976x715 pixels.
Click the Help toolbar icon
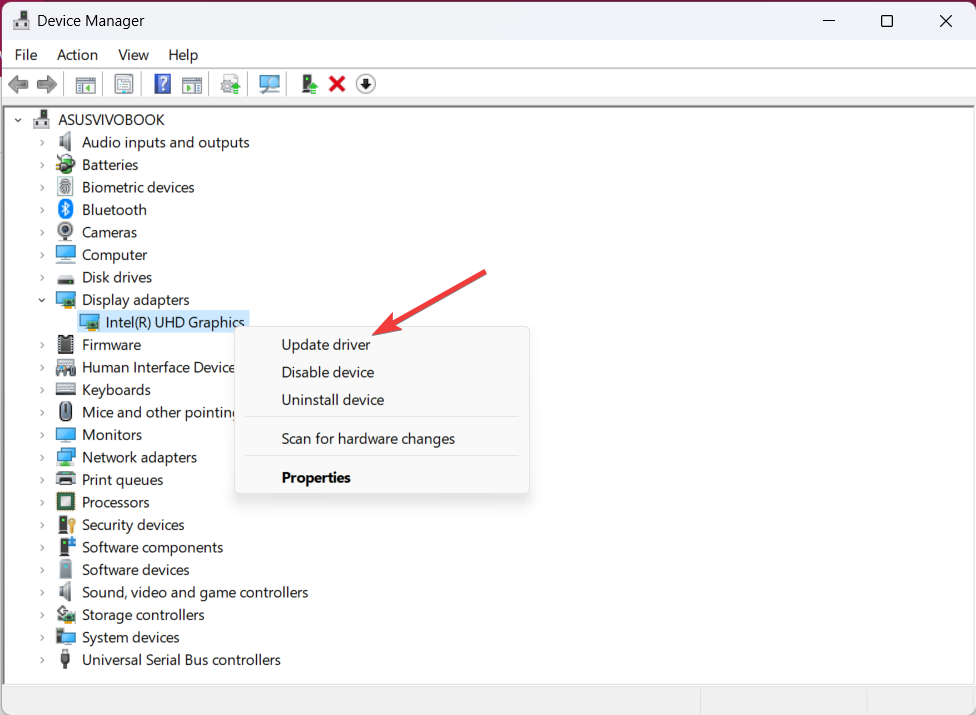tap(162, 84)
